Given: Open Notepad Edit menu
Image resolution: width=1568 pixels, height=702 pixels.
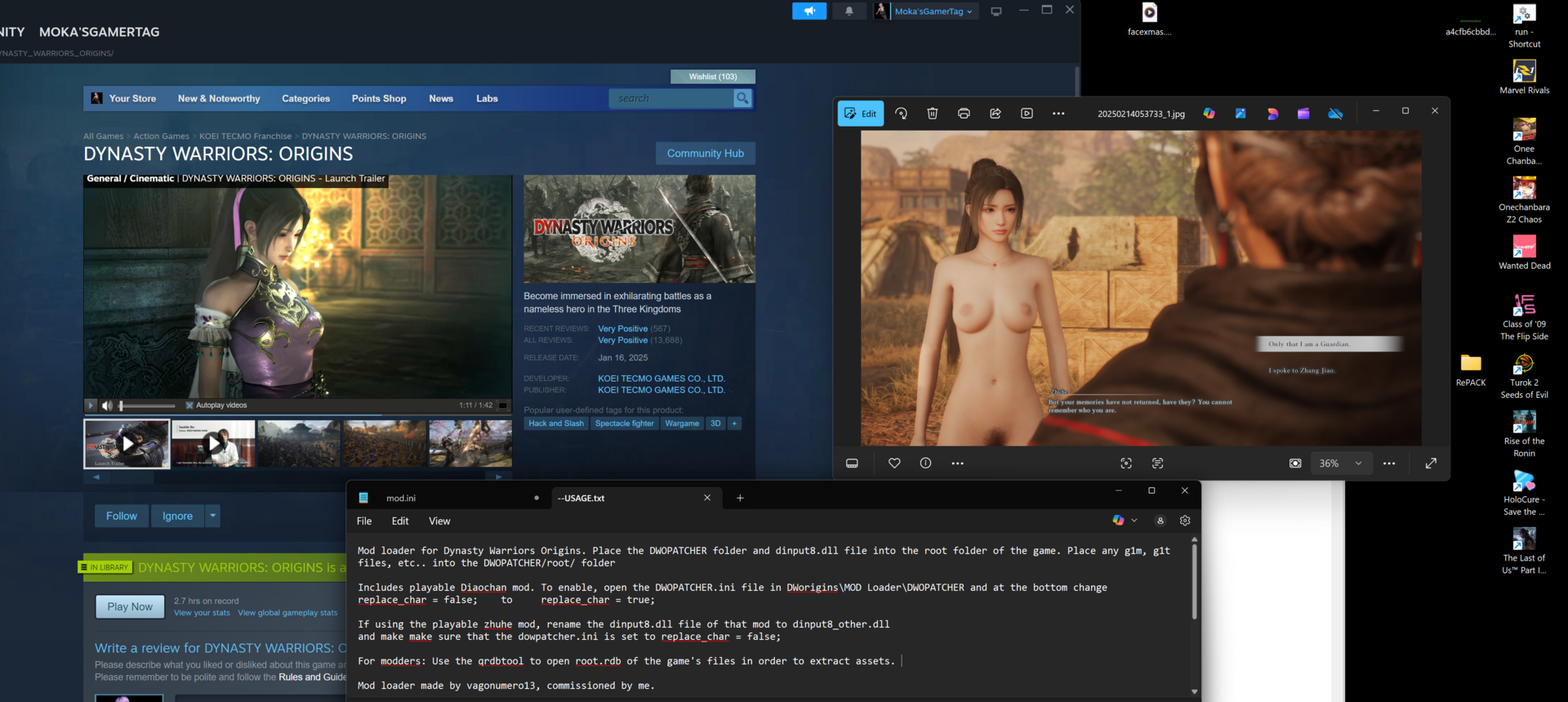Looking at the screenshot, I should [400, 521].
